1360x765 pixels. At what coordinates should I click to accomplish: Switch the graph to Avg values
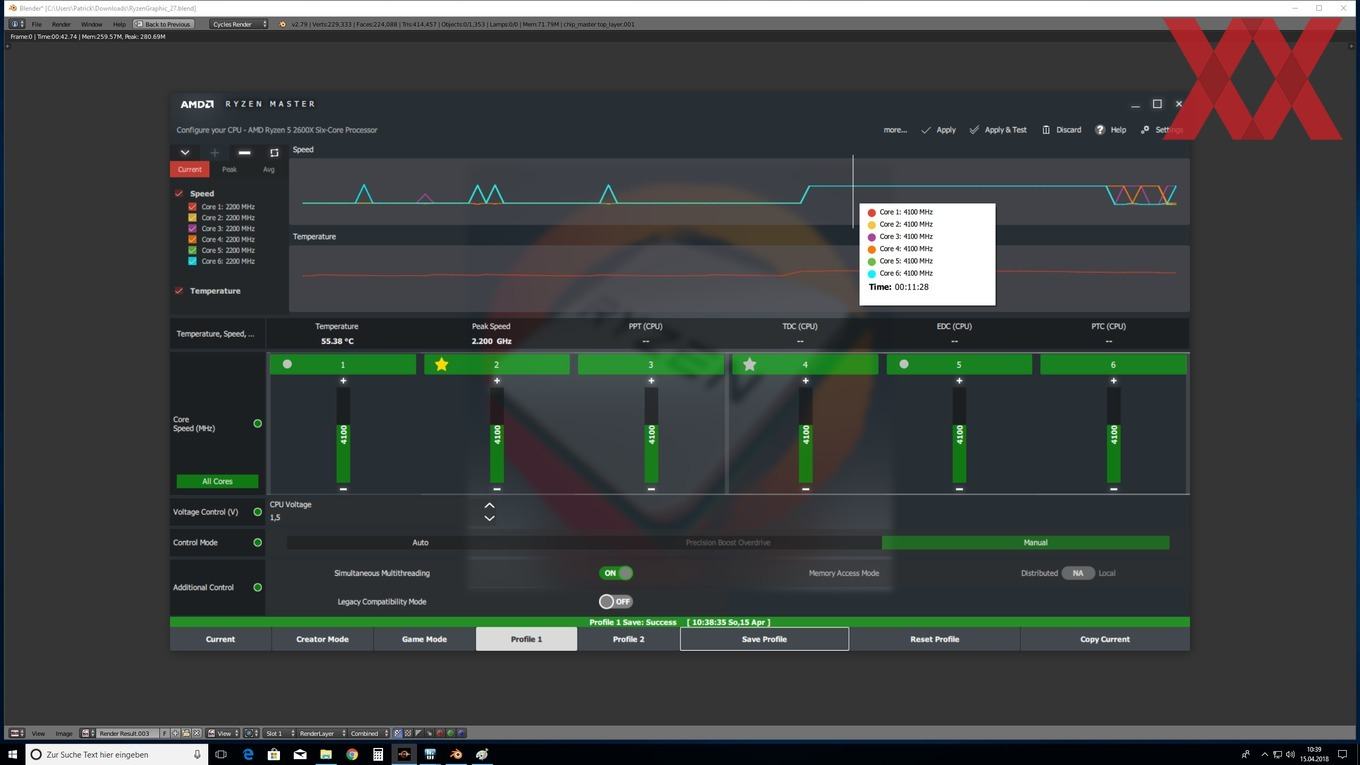click(x=268, y=169)
